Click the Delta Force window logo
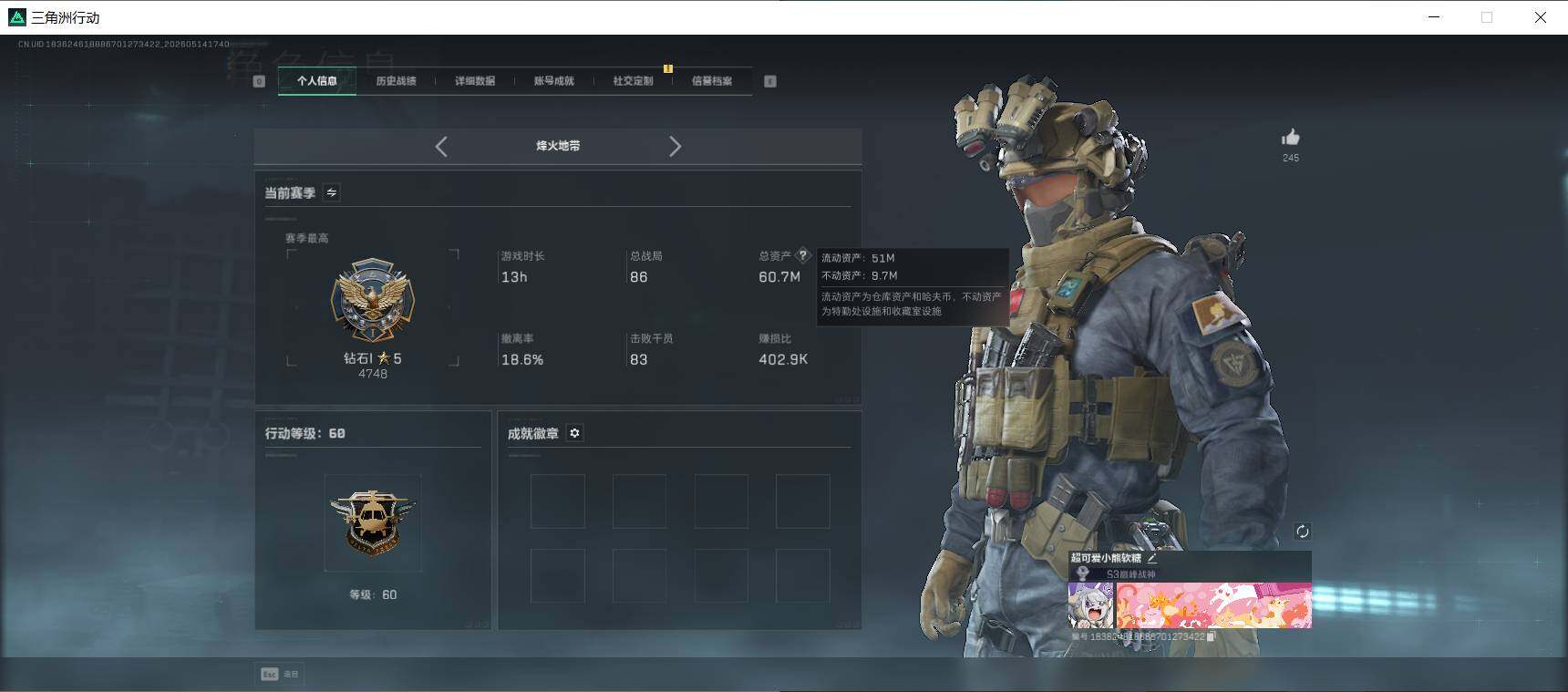 click(x=16, y=17)
